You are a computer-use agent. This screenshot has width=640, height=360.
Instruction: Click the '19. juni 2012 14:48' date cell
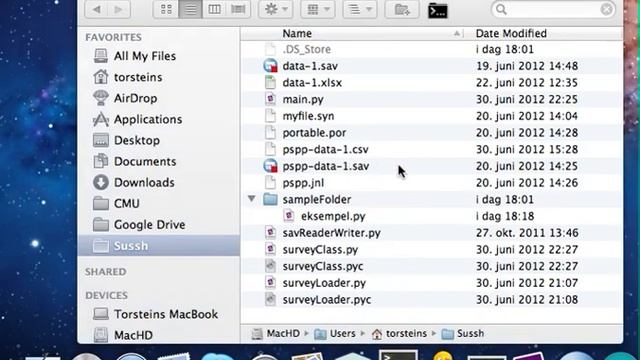click(x=527, y=66)
